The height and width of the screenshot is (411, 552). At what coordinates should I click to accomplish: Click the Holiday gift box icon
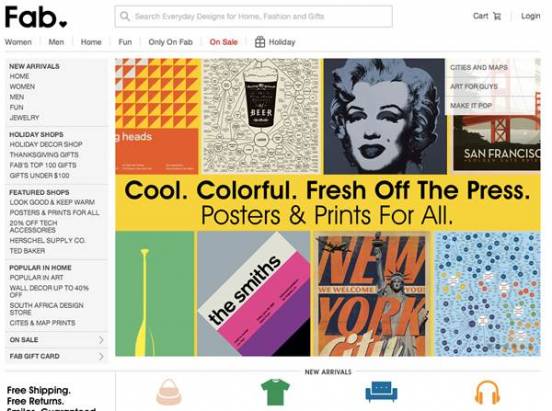pos(260,42)
